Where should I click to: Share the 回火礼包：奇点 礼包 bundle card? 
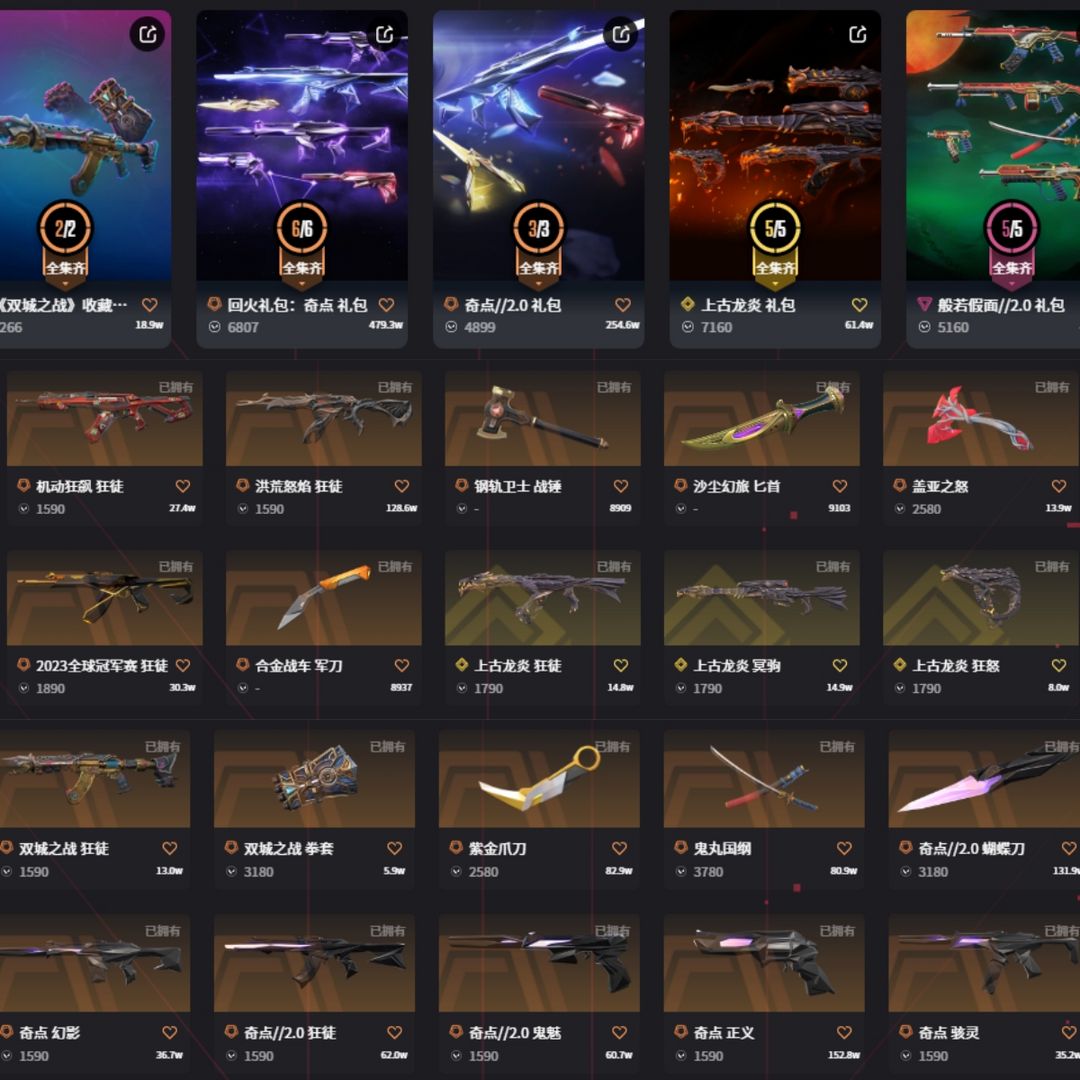384,34
